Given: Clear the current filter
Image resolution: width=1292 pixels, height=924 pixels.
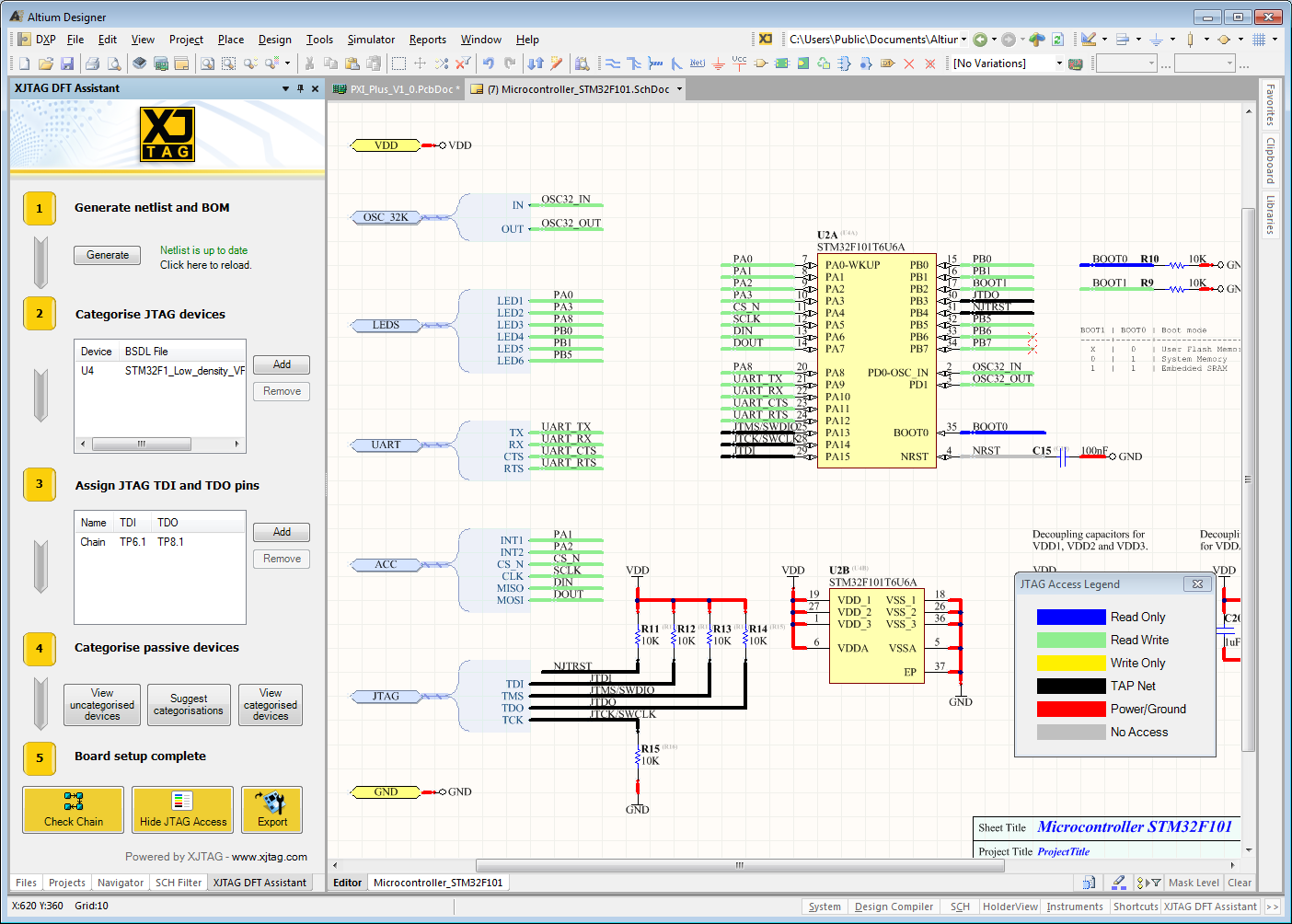Looking at the screenshot, I should tap(463, 64).
